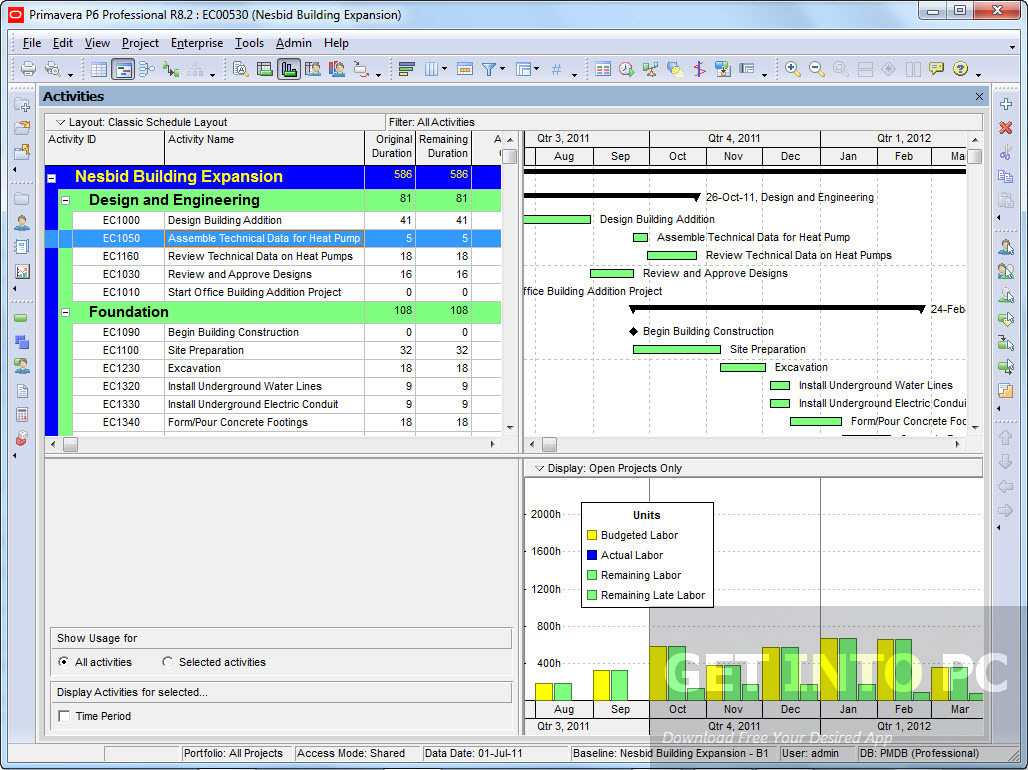
Task: Click the activity table horizontal scrollbar thumb
Action: coord(70,445)
